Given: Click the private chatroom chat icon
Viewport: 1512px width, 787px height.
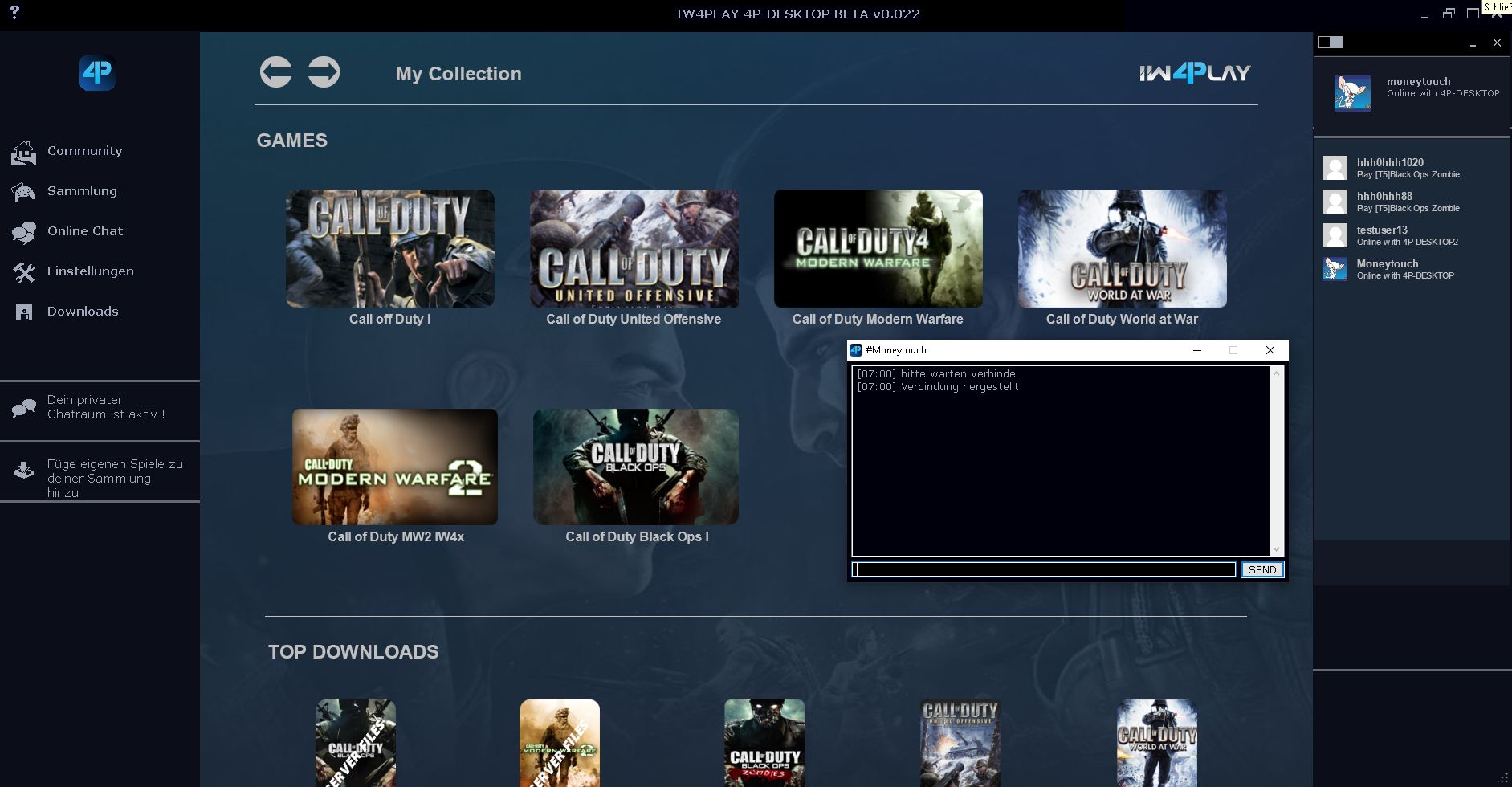Looking at the screenshot, I should point(24,408).
